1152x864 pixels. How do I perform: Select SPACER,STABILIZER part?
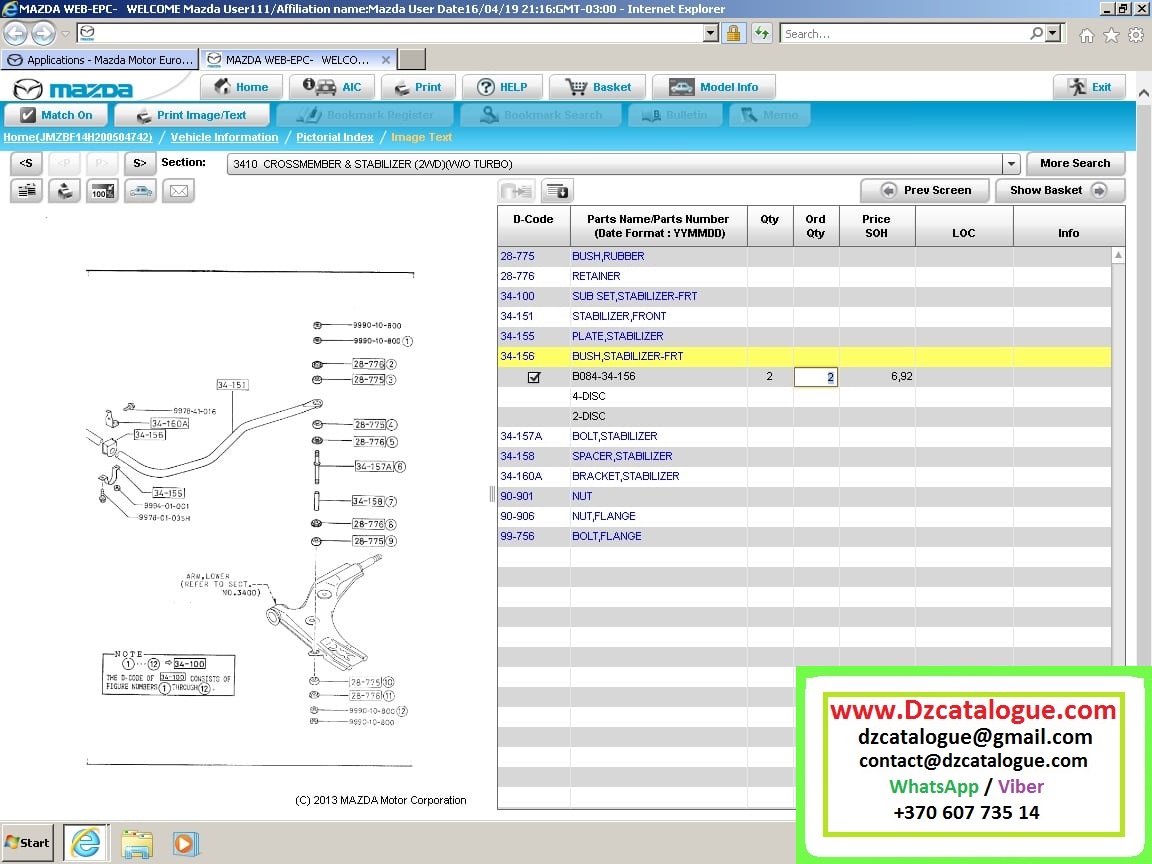622,456
